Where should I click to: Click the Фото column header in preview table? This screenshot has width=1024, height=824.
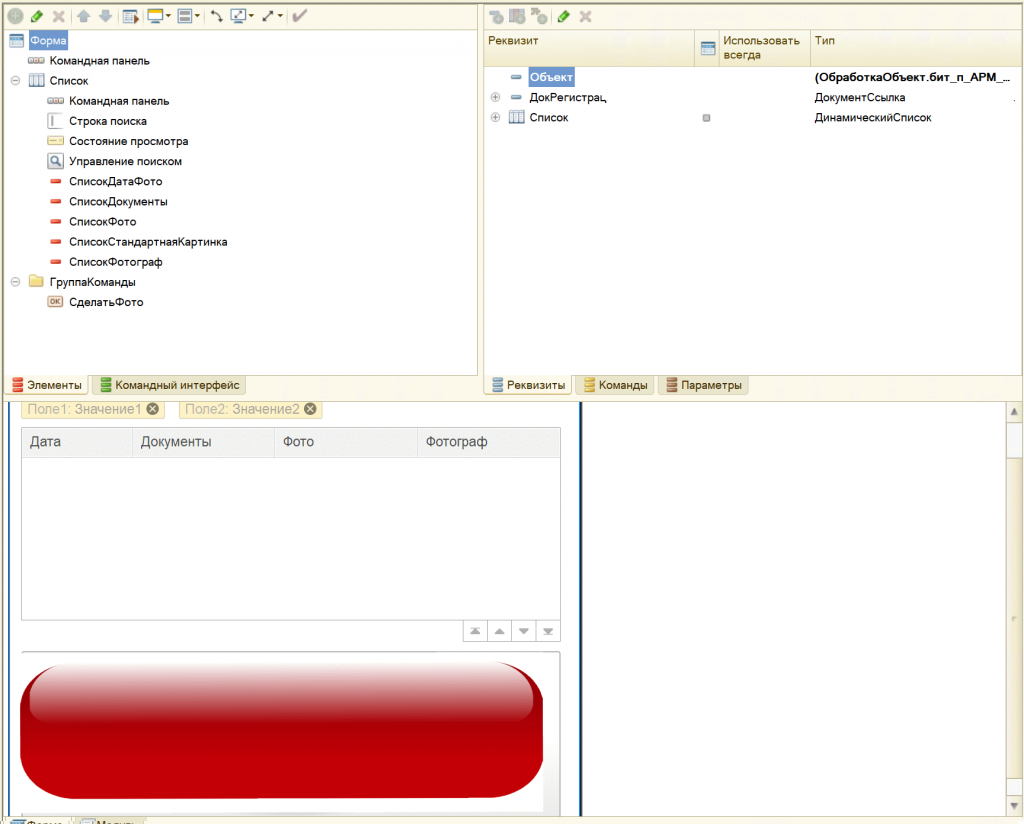coord(346,442)
